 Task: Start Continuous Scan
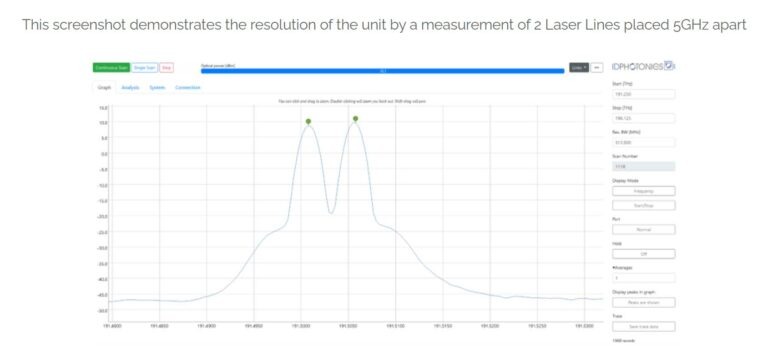tap(111, 68)
